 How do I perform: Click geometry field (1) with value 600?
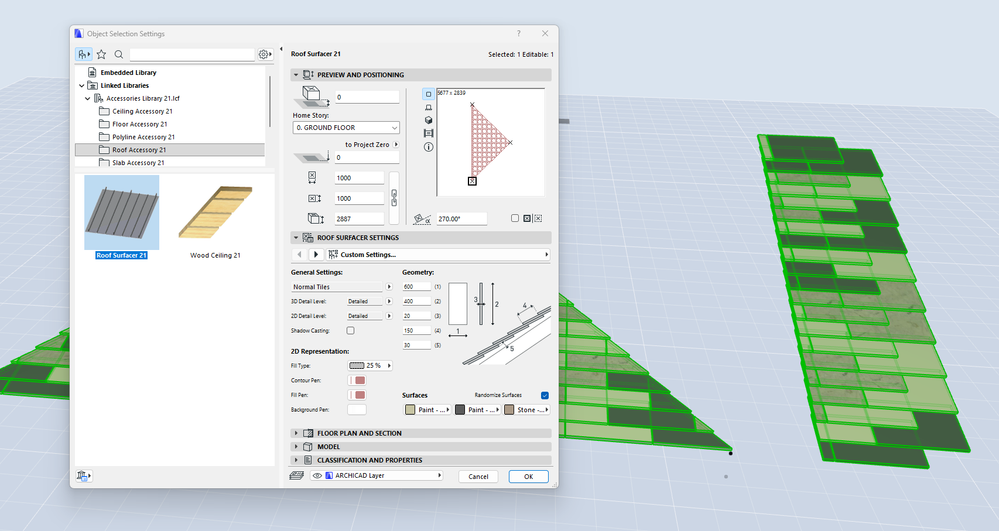click(417, 287)
